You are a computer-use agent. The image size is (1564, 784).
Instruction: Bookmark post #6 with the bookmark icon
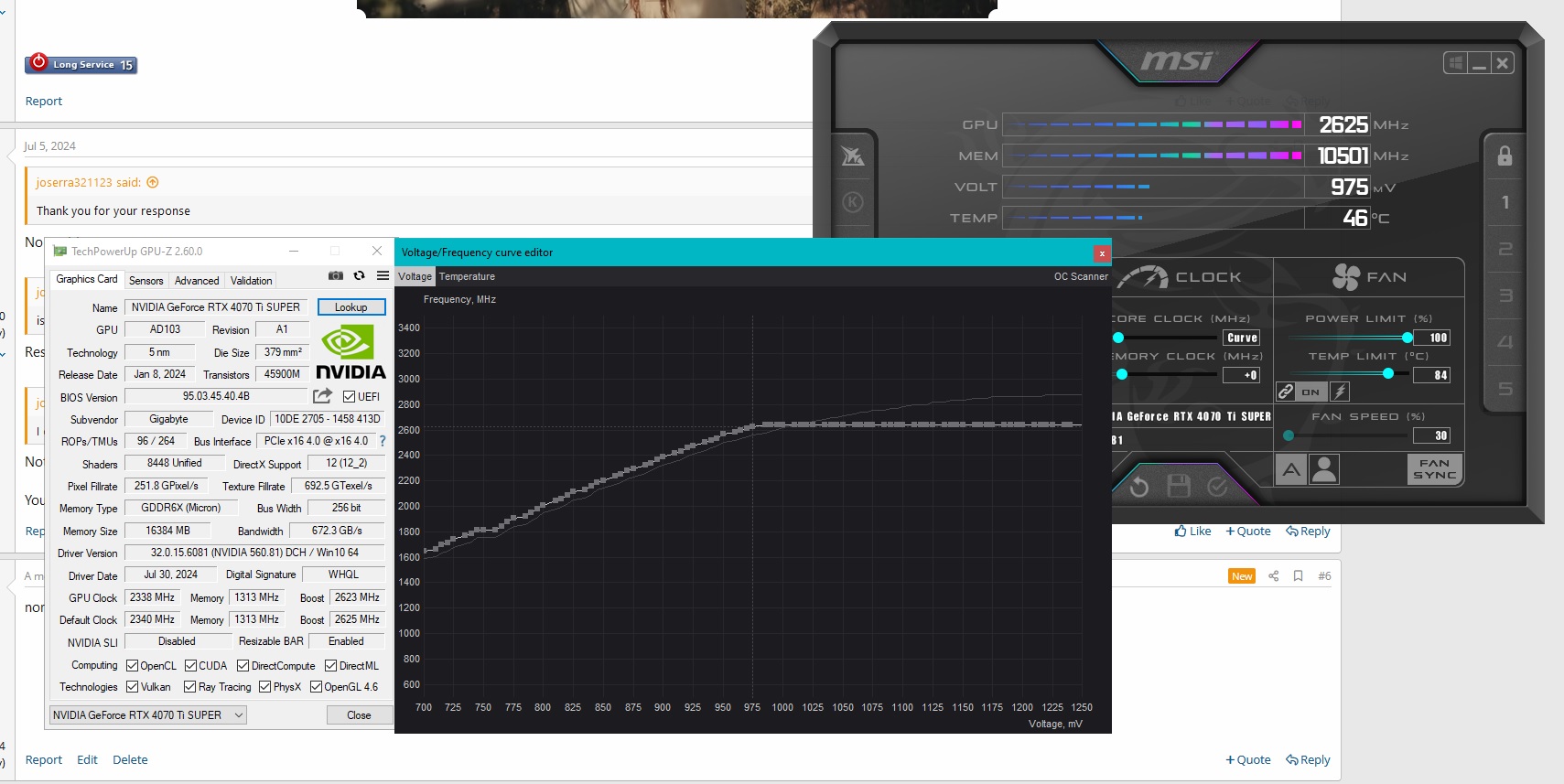(x=1298, y=575)
